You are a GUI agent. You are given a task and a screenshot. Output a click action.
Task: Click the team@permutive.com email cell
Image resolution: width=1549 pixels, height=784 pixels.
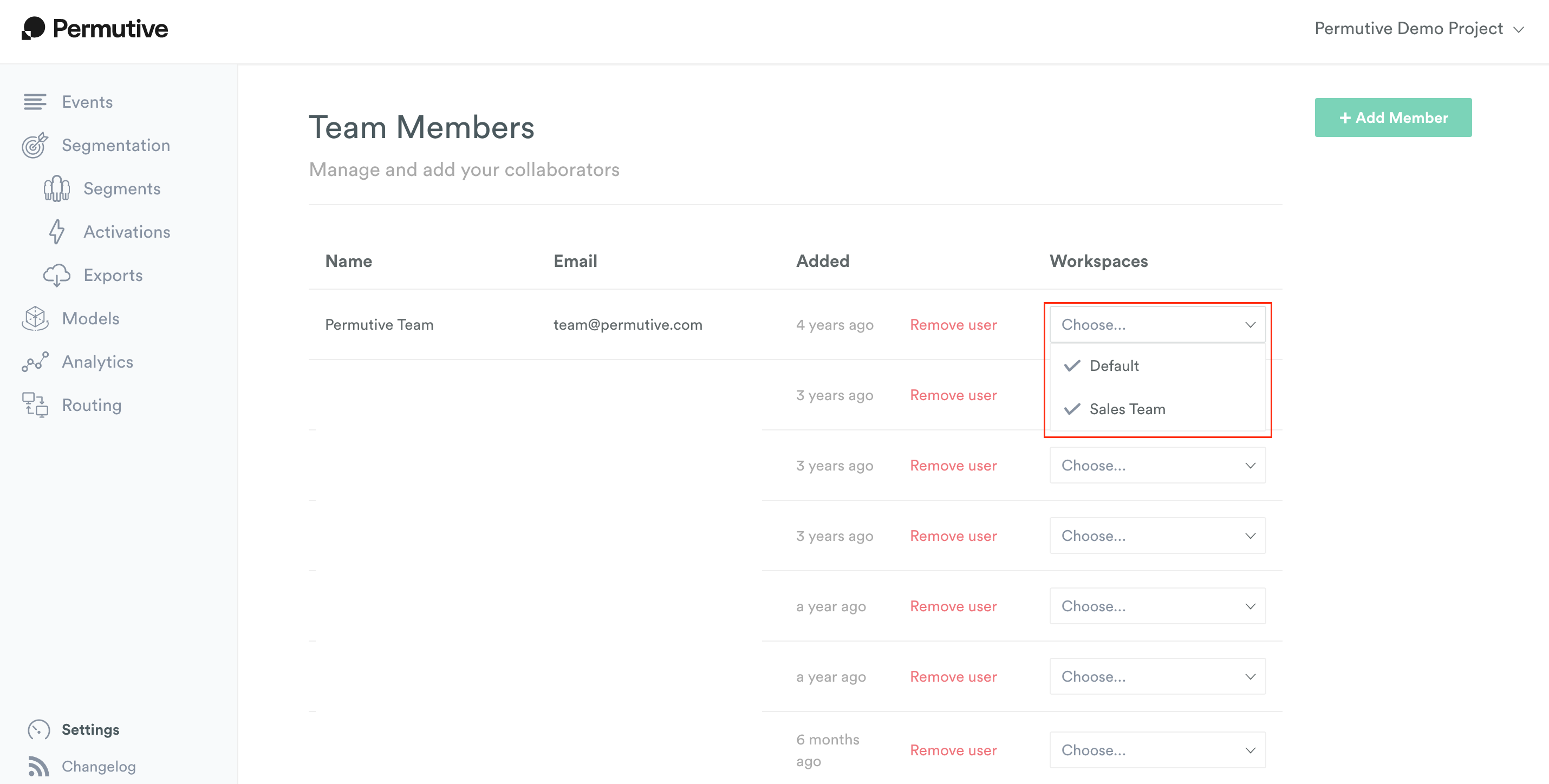click(x=628, y=325)
